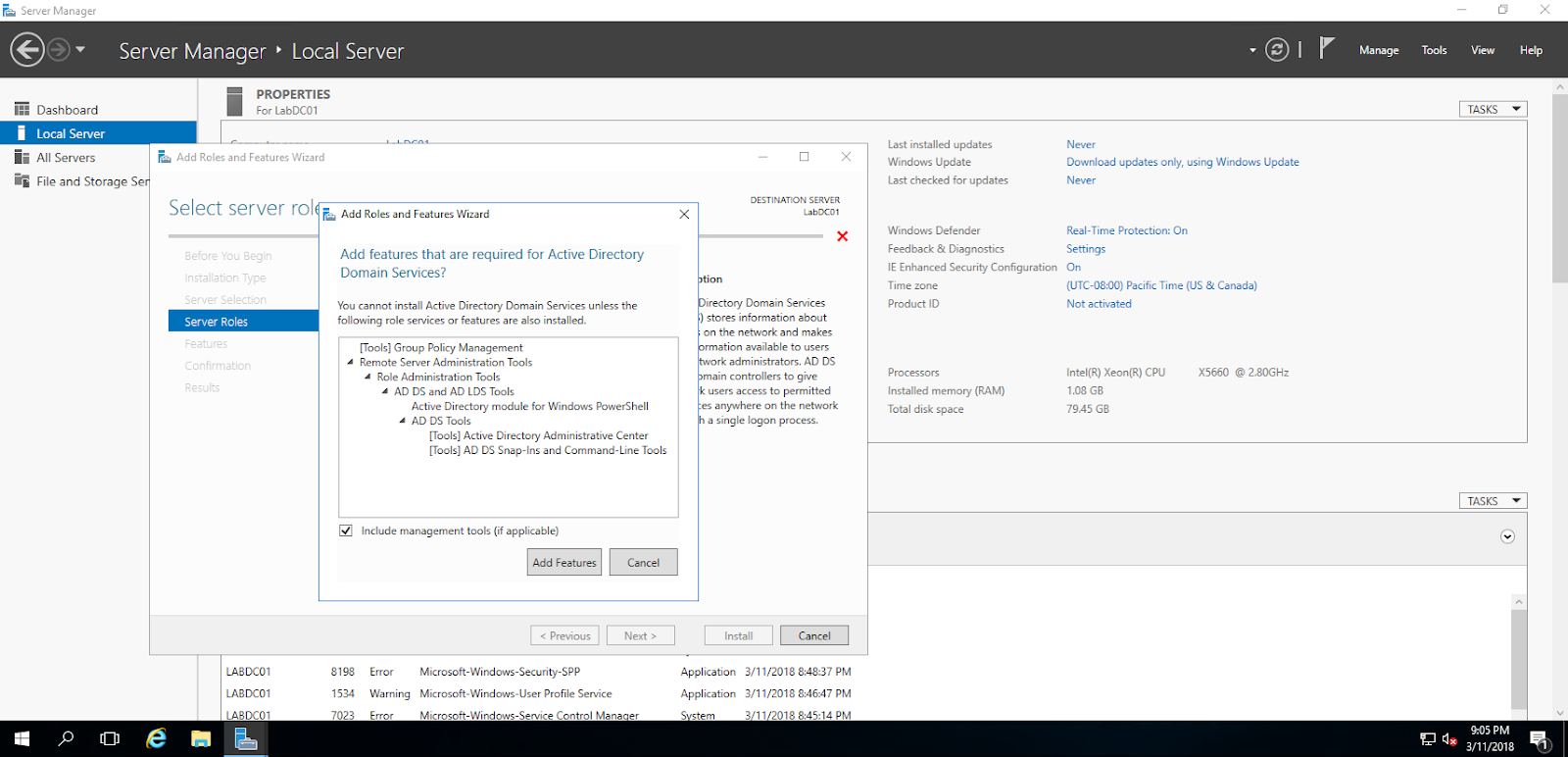
Task: Click the back navigation arrow in Server Manager
Action: [x=27, y=49]
